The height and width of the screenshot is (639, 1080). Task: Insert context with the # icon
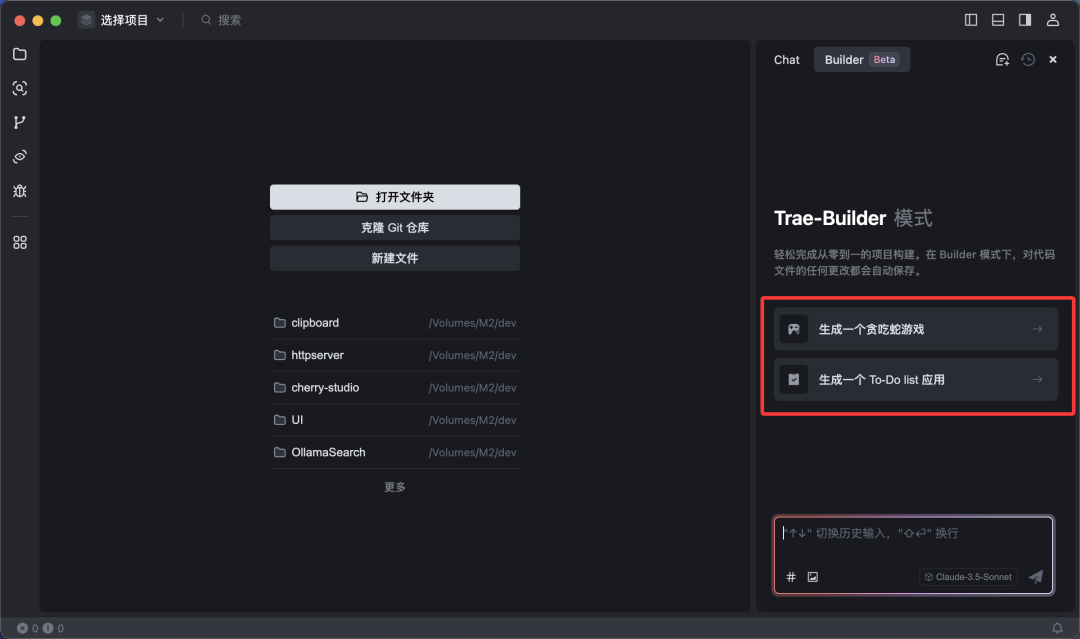[791, 577]
